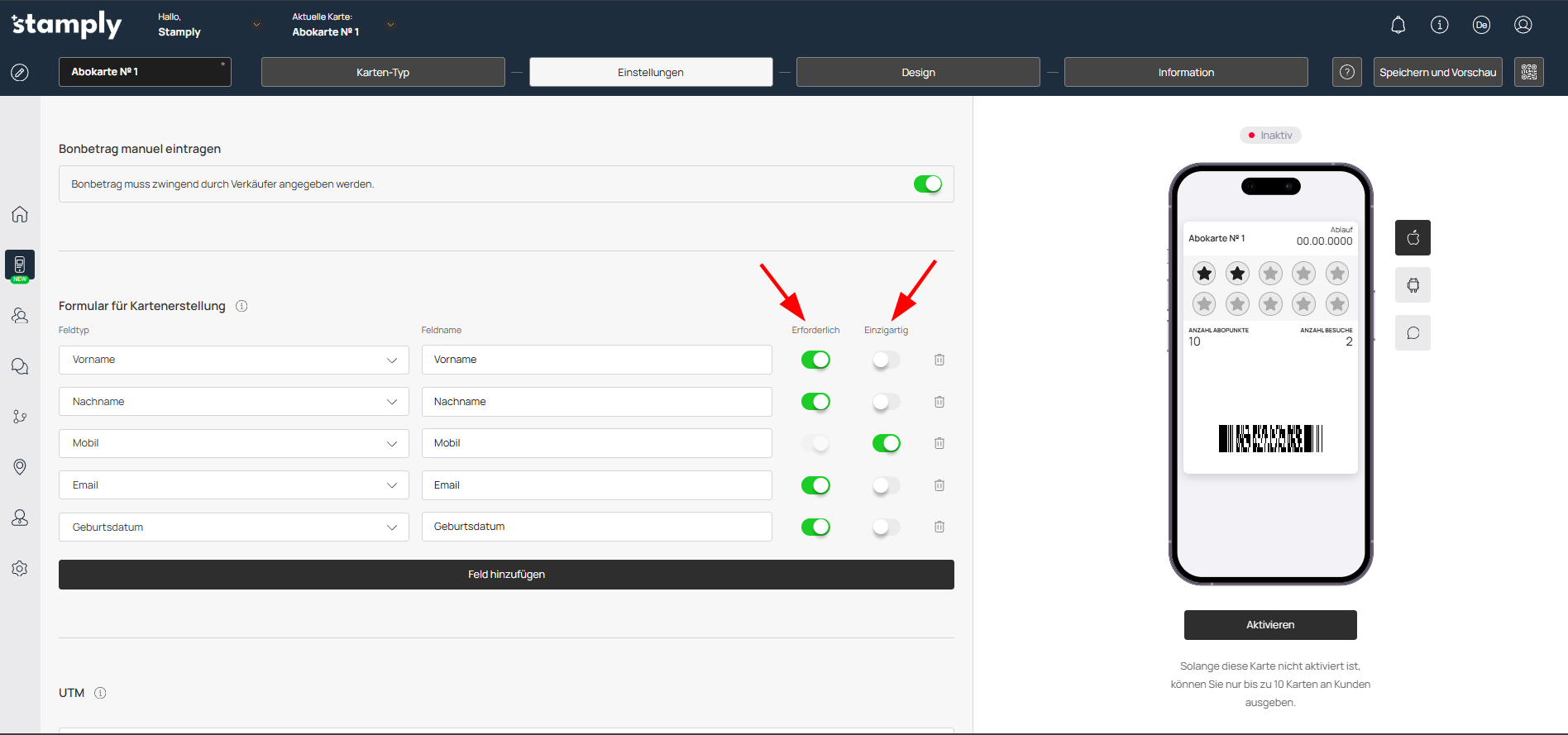Toggle Erforderlich for the Email field

coord(815,485)
